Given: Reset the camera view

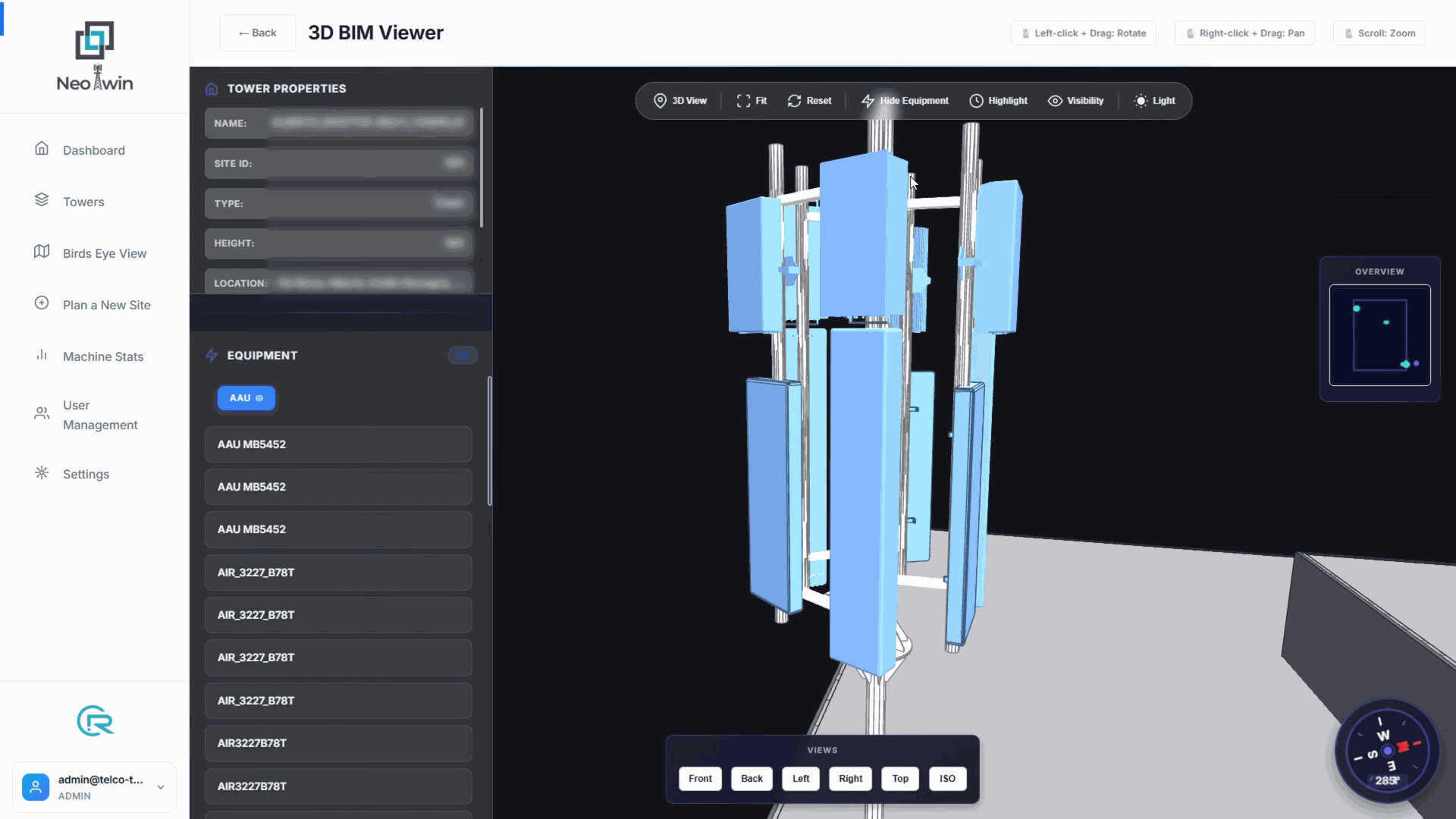Looking at the screenshot, I should coord(809,100).
